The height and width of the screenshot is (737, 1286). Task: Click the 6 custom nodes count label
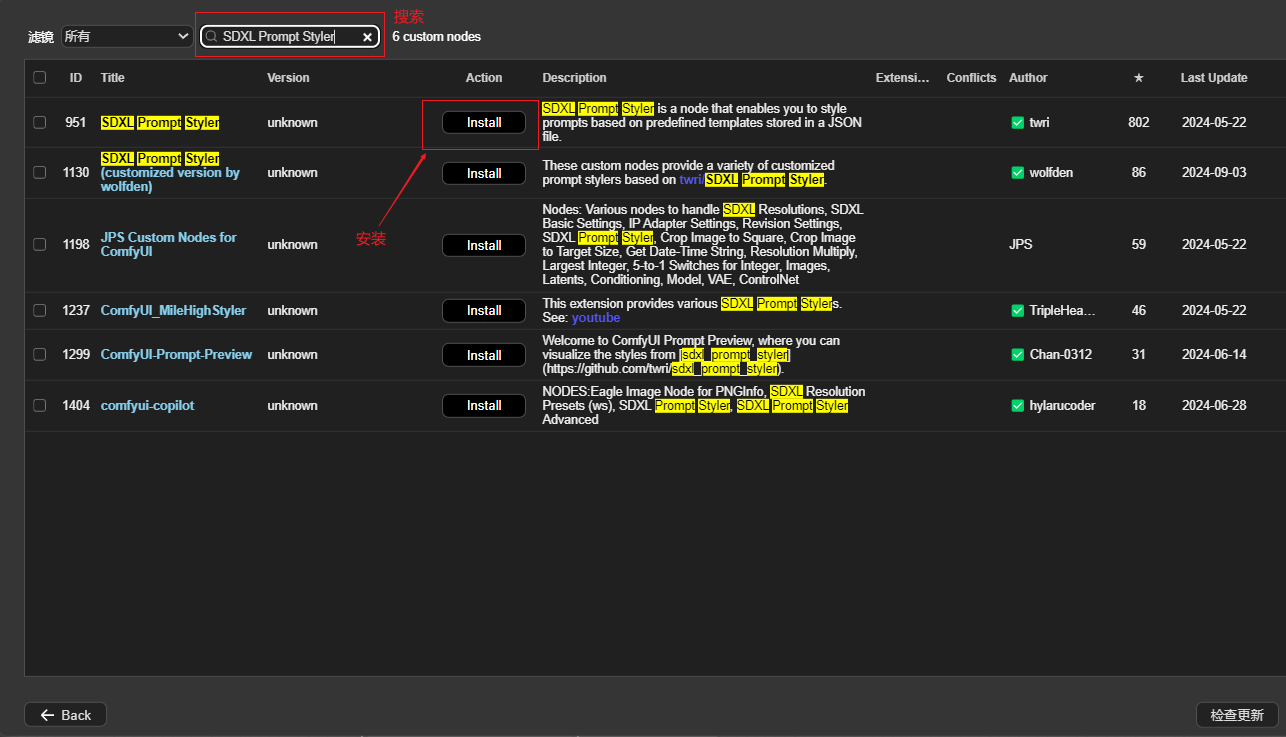(436, 37)
